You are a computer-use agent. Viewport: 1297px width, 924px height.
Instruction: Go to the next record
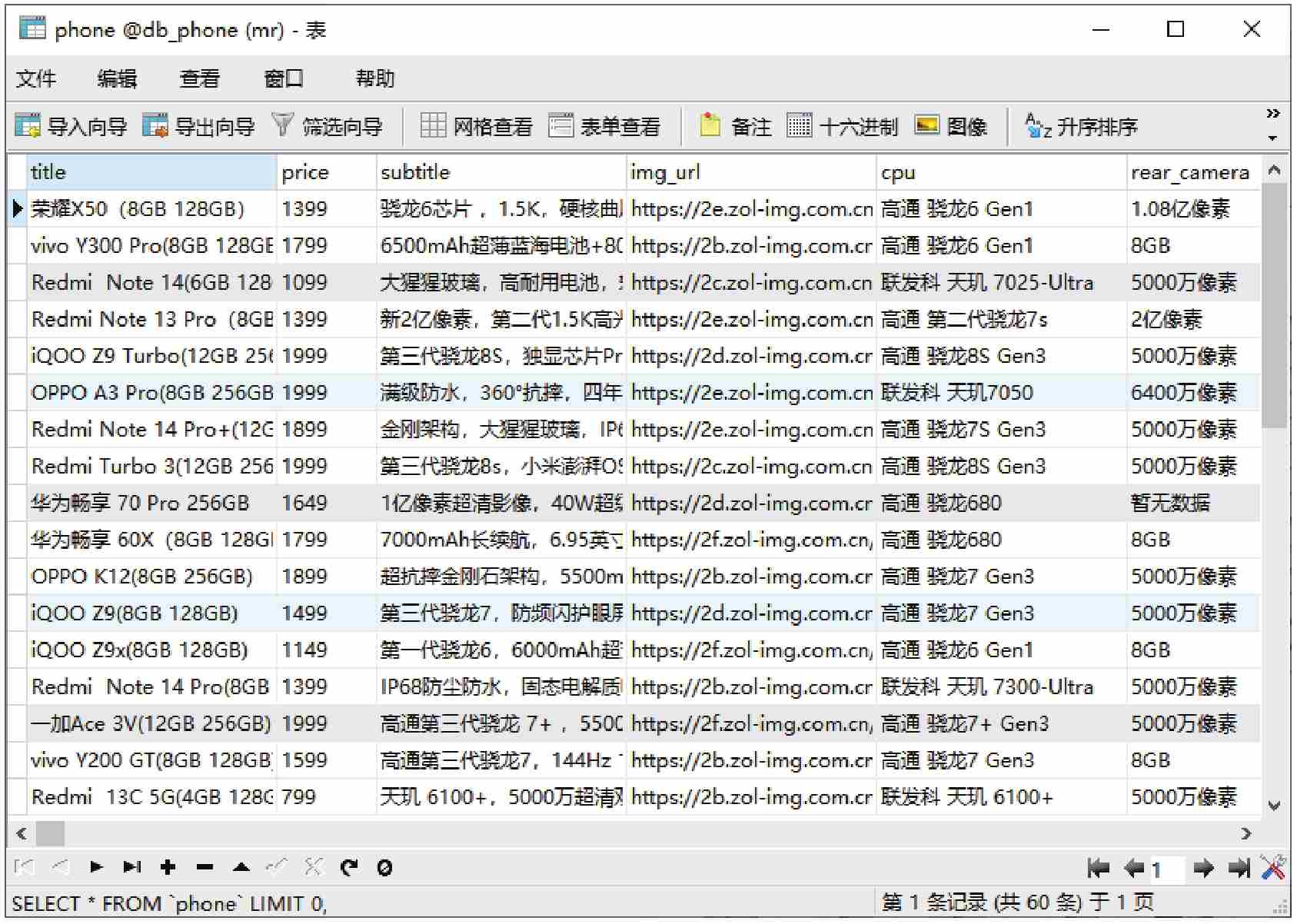[96, 868]
